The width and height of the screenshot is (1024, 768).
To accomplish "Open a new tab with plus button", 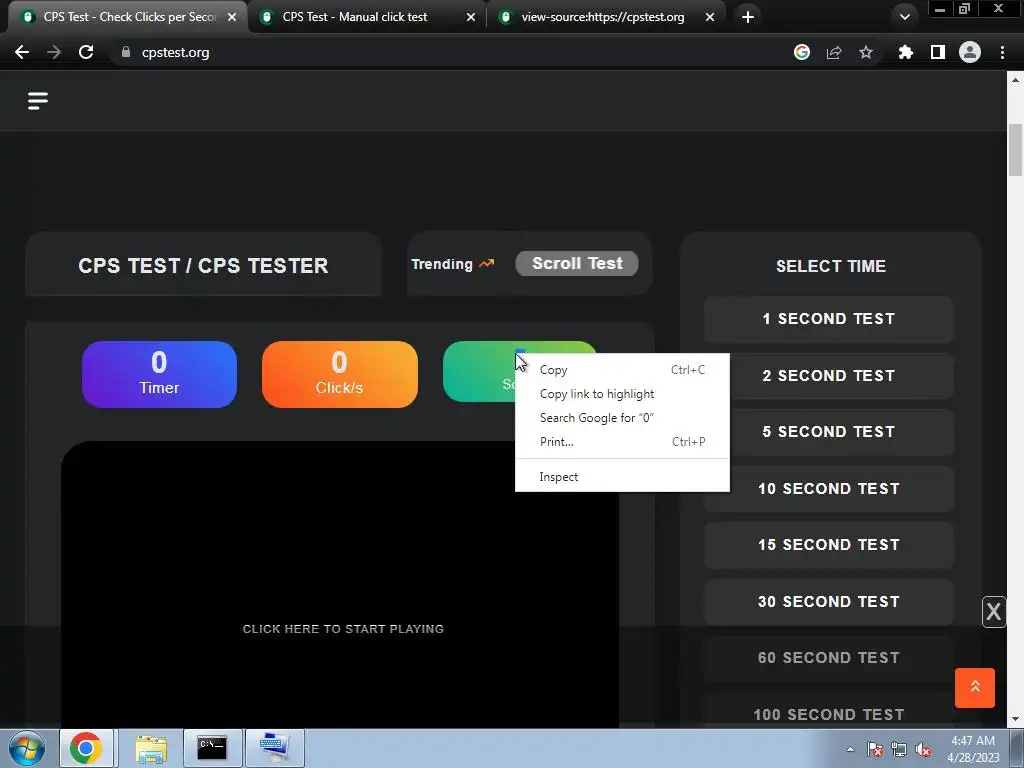I will 748,17.
